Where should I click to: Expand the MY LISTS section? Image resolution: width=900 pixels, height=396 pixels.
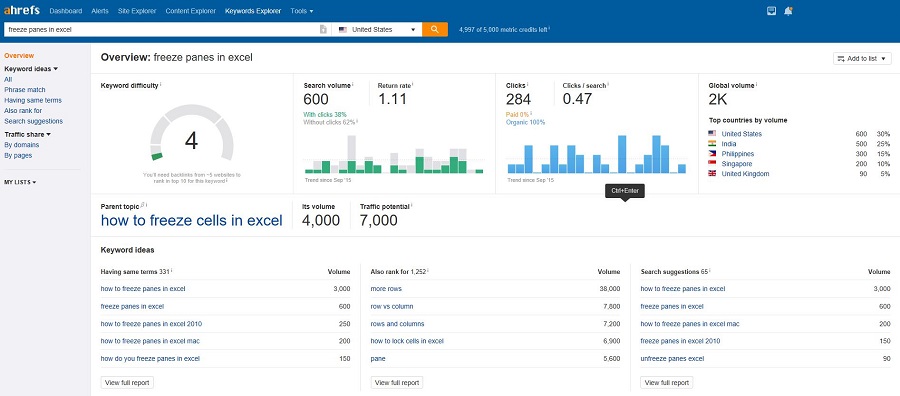click(x=20, y=182)
